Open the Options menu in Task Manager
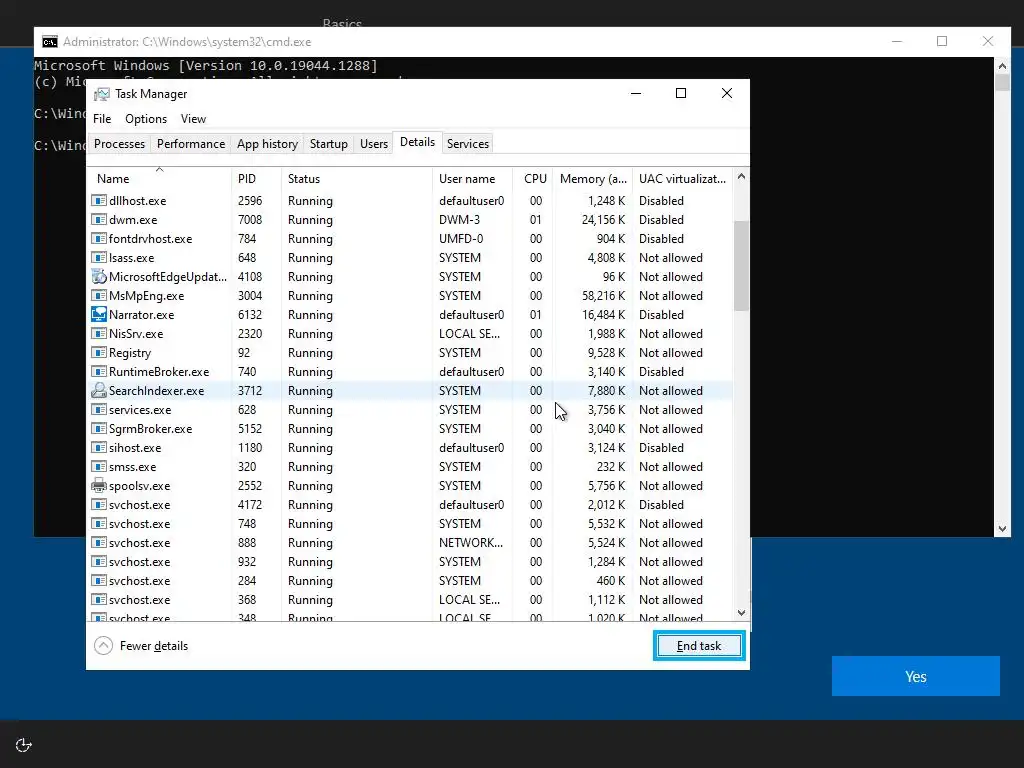 [146, 119]
